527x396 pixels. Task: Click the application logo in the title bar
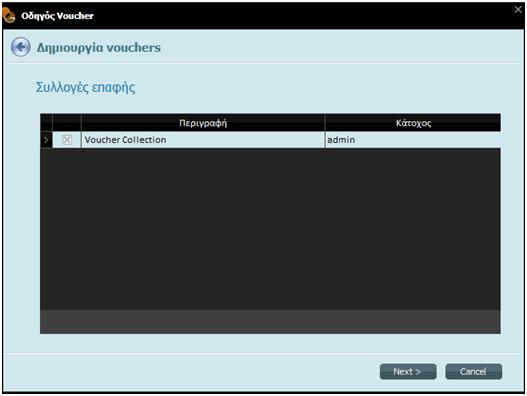click(9, 15)
